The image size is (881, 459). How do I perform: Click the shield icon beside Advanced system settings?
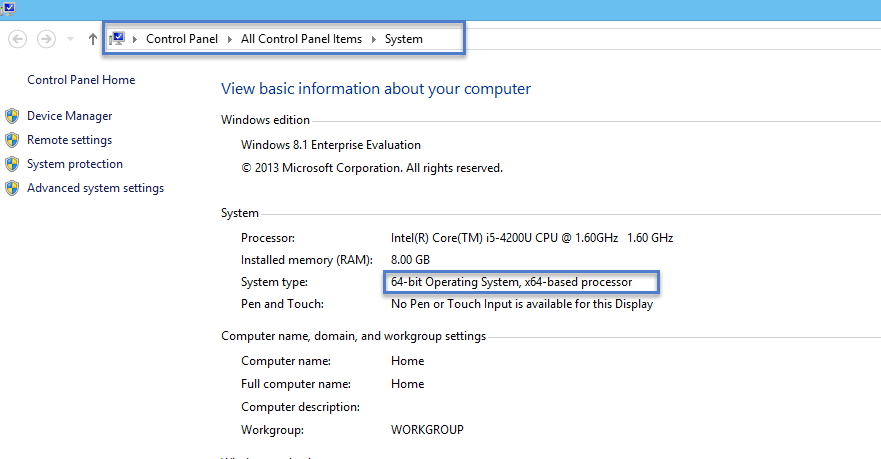[12, 188]
